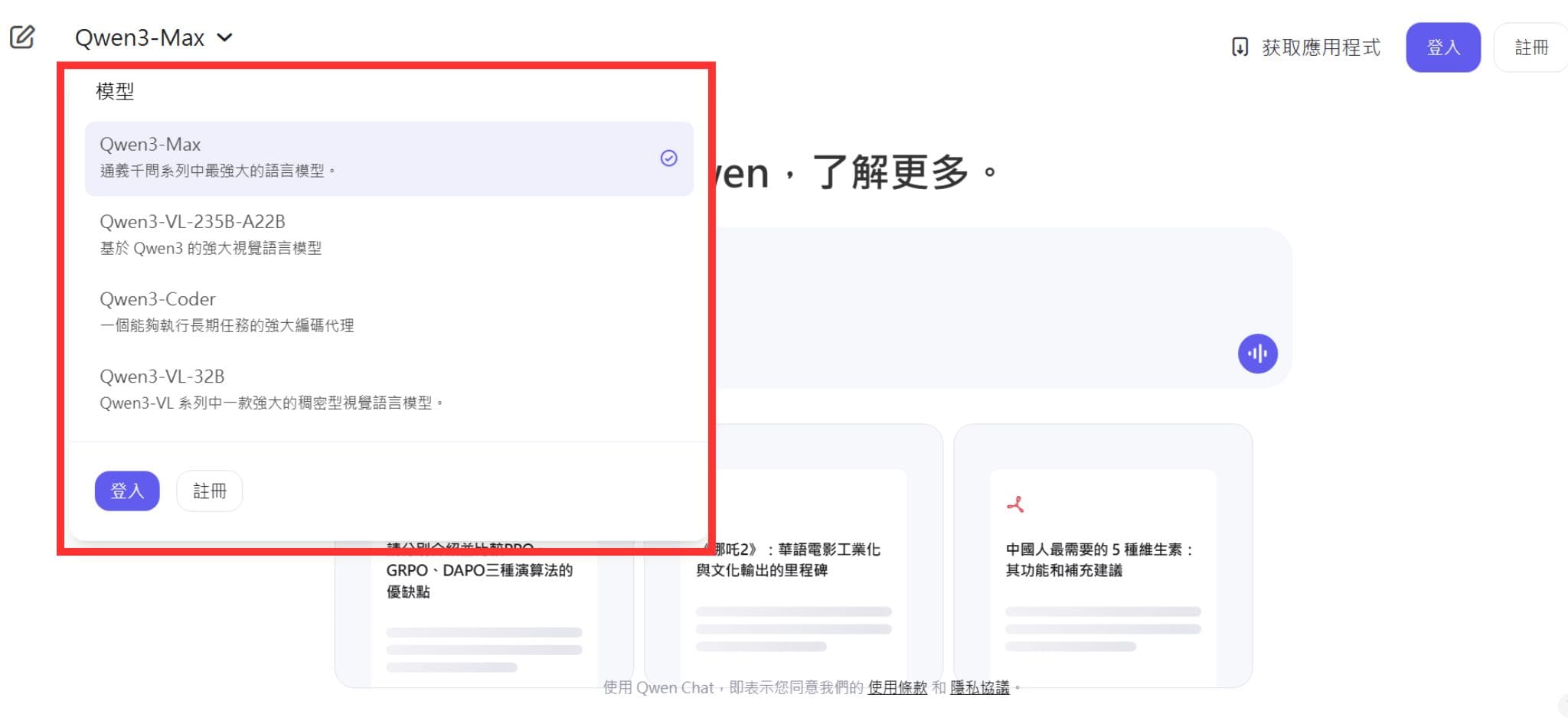Expand the 模型 list panel
This screenshot has width=1568, height=724.
tap(115, 91)
